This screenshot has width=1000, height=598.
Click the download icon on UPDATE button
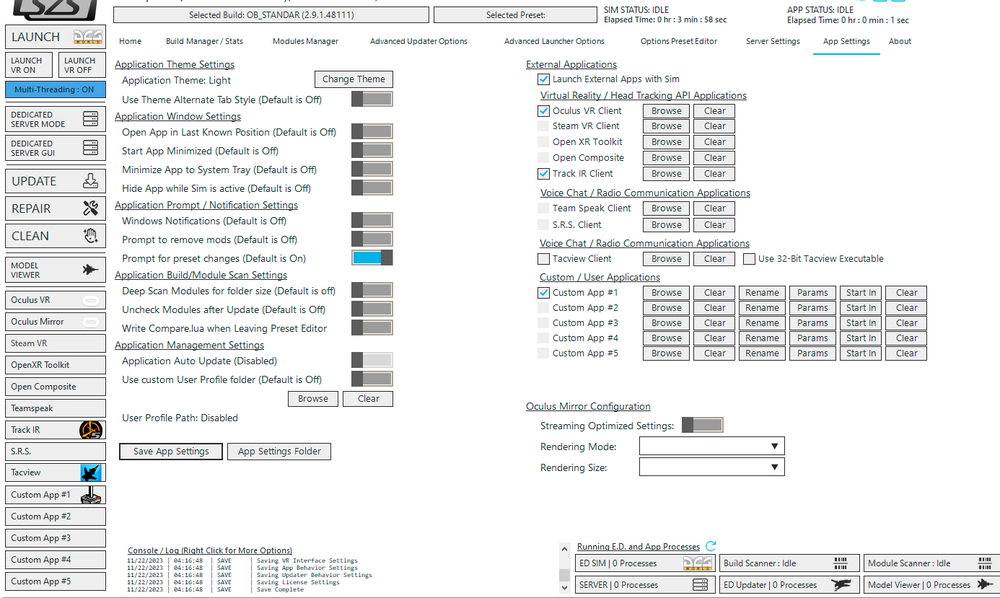(91, 181)
